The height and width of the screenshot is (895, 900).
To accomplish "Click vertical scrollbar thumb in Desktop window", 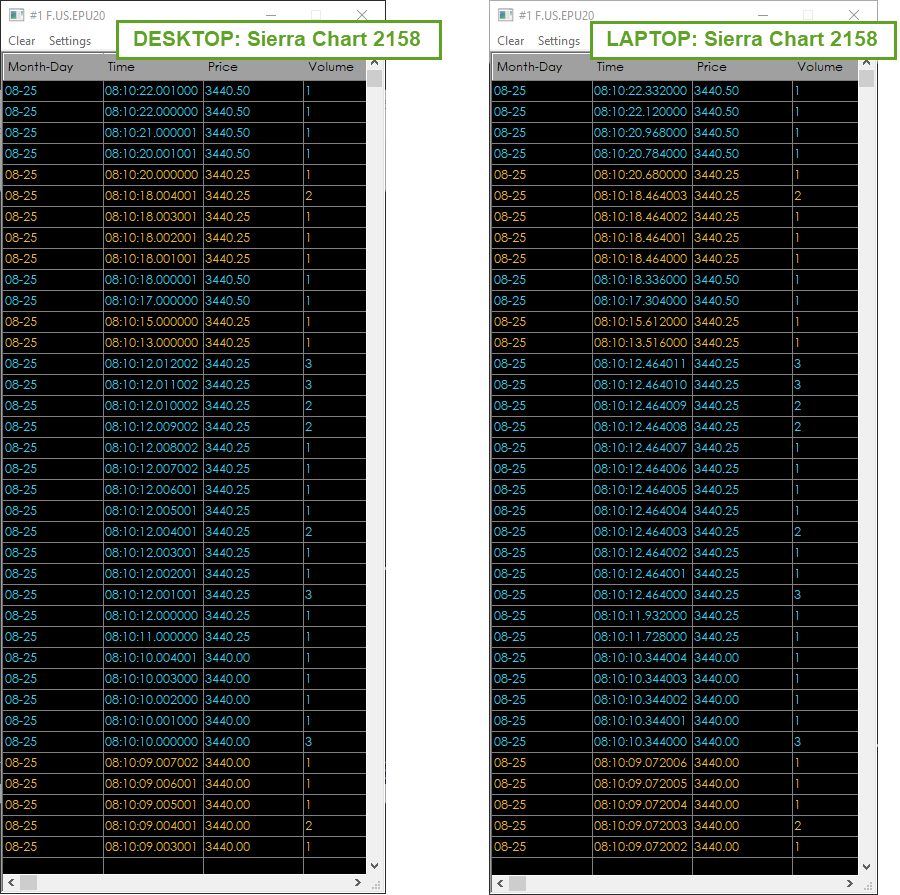I will click(x=375, y=78).
